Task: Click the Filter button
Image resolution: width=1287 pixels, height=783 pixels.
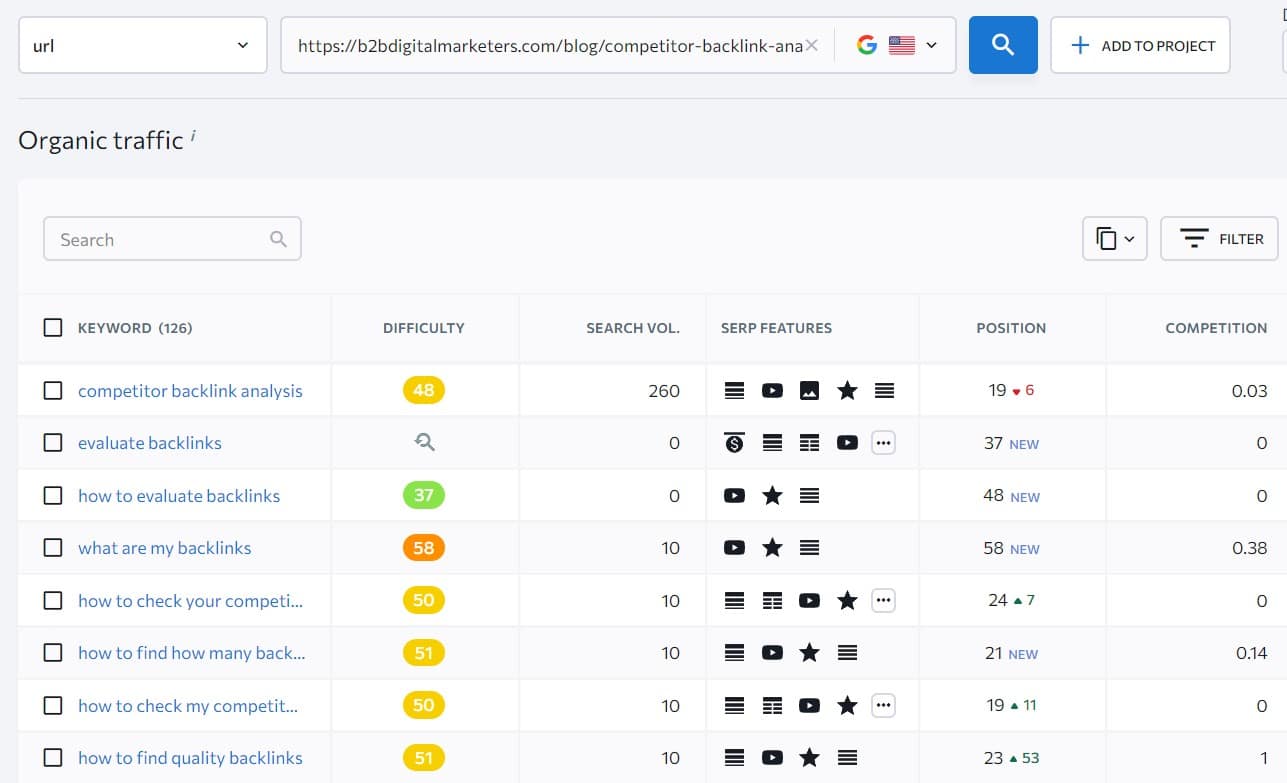Action: [1219, 239]
